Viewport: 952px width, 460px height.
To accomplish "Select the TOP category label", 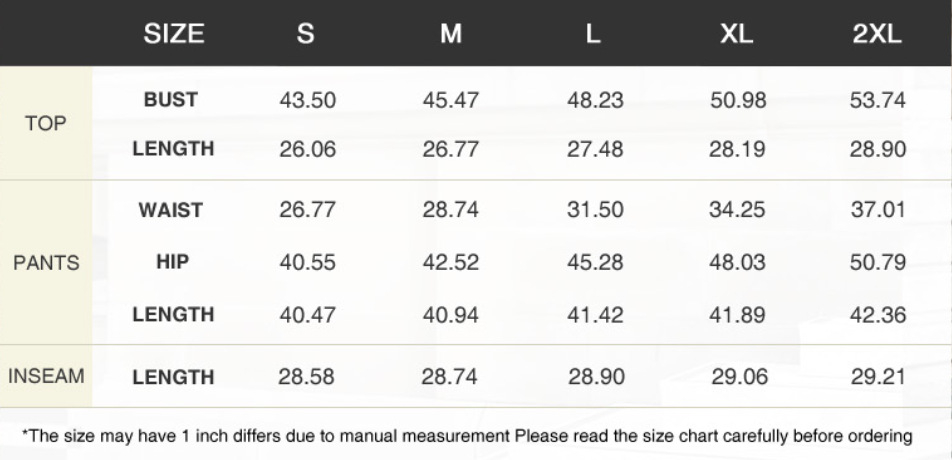I will (46, 124).
